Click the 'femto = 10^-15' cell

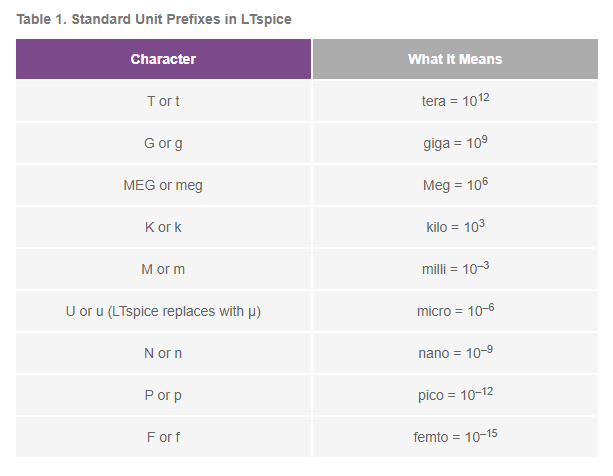pos(455,437)
